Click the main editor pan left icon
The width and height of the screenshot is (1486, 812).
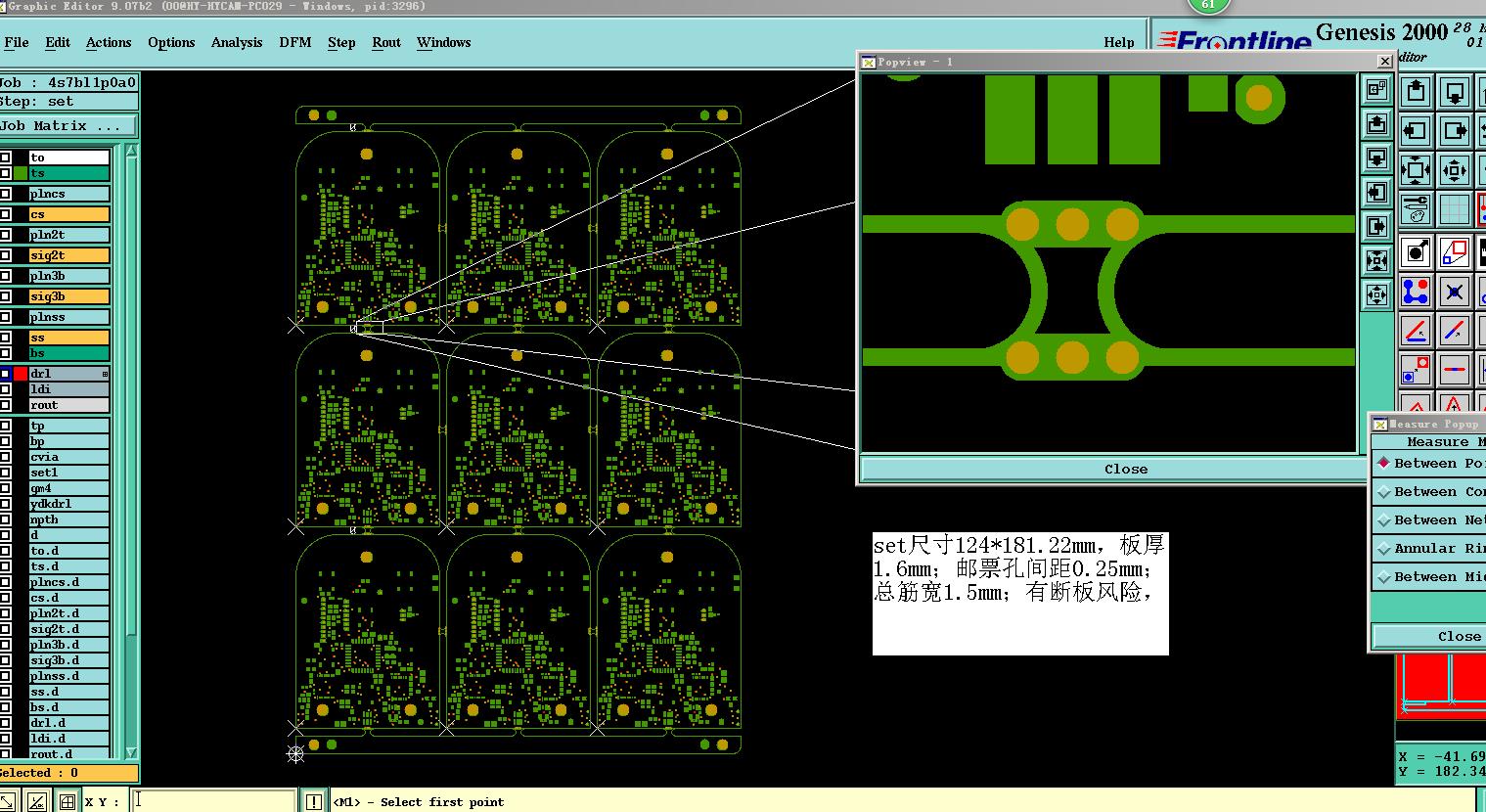[x=1416, y=130]
